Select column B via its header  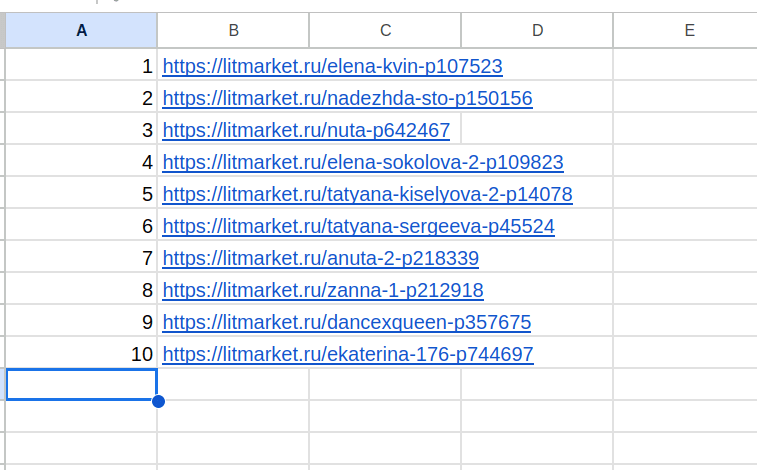coord(233,30)
